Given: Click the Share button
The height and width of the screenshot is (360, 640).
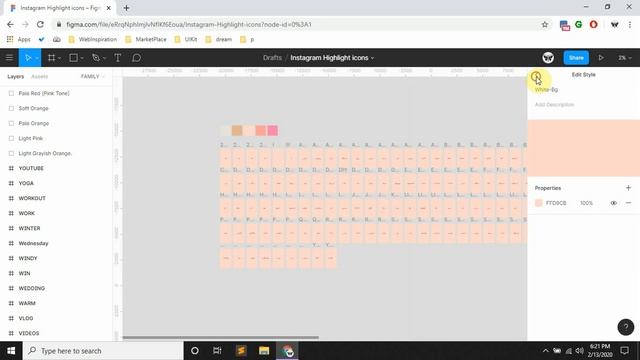Looking at the screenshot, I should pos(576,58).
